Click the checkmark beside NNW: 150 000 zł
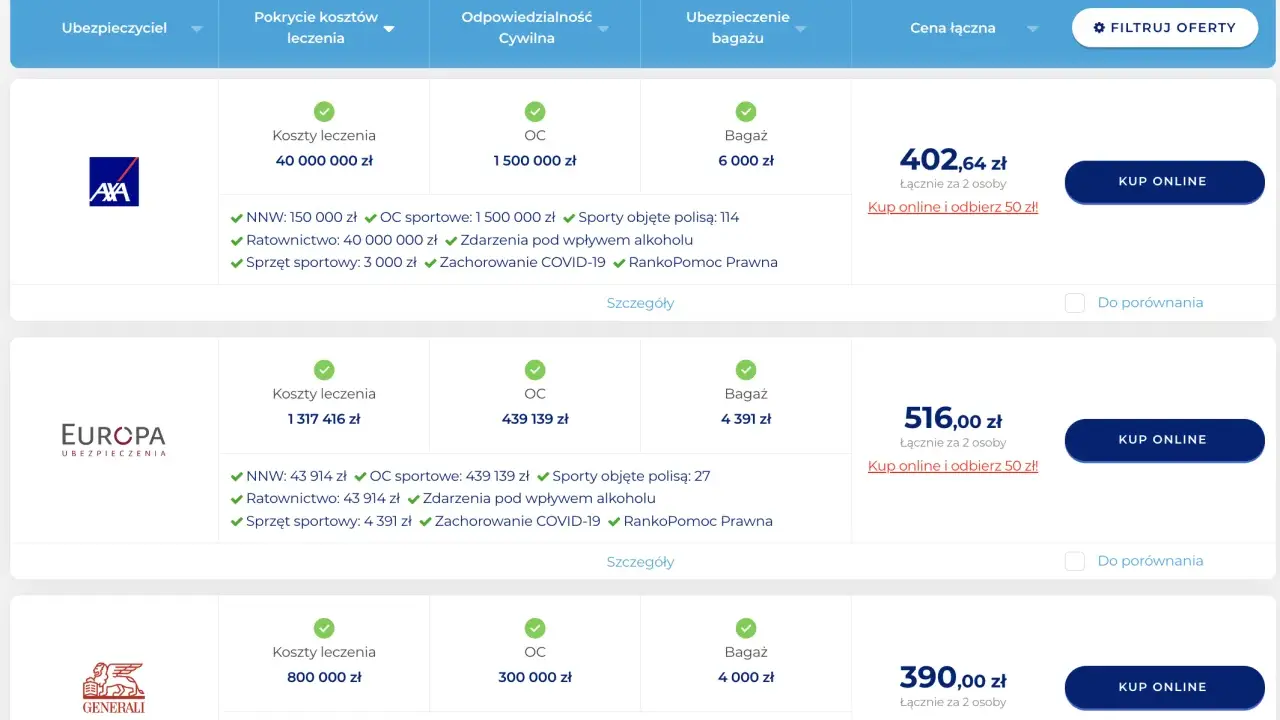Image resolution: width=1280 pixels, height=720 pixels. click(x=237, y=218)
